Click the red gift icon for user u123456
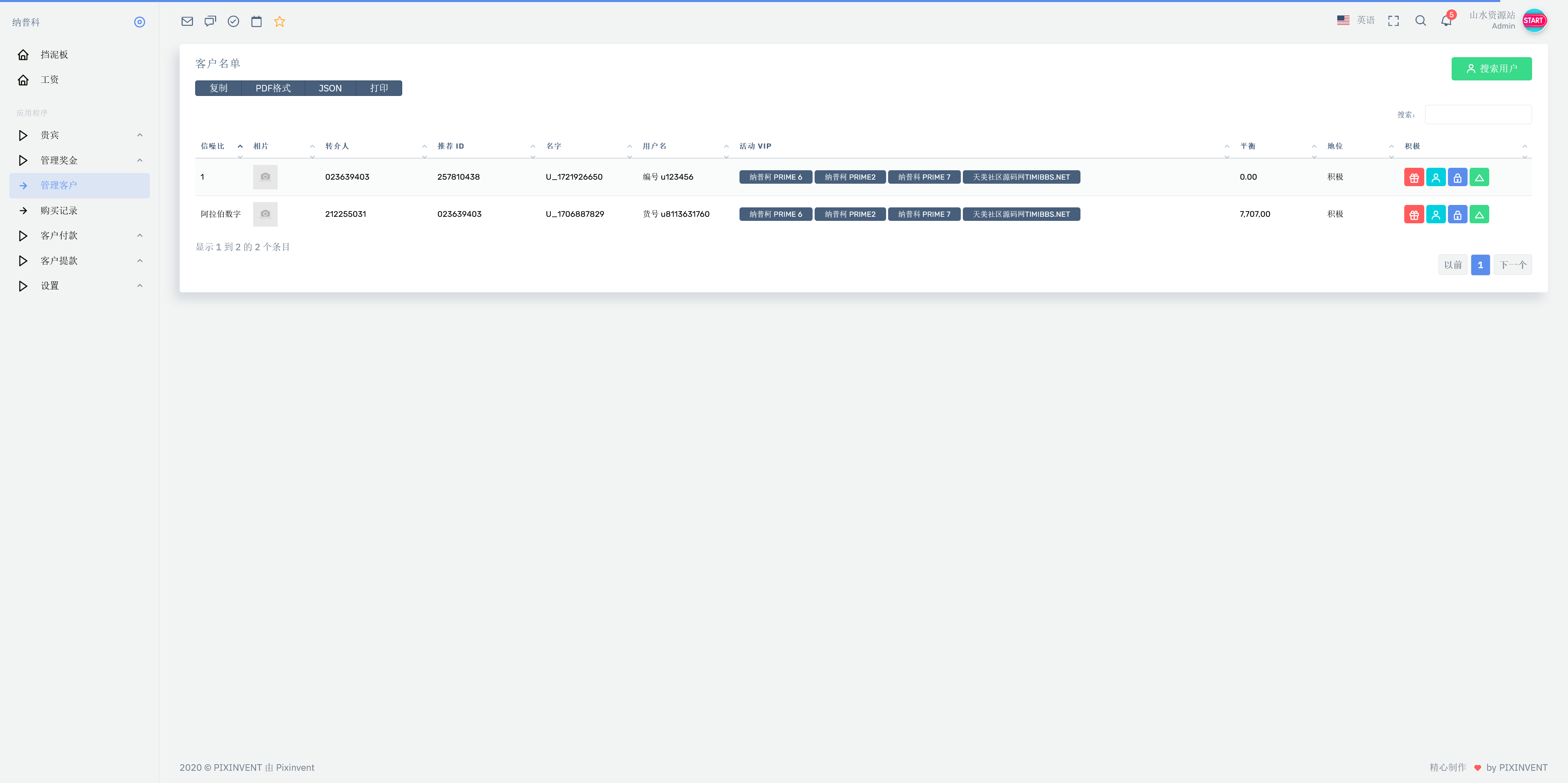The image size is (1568, 783). click(1413, 176)
